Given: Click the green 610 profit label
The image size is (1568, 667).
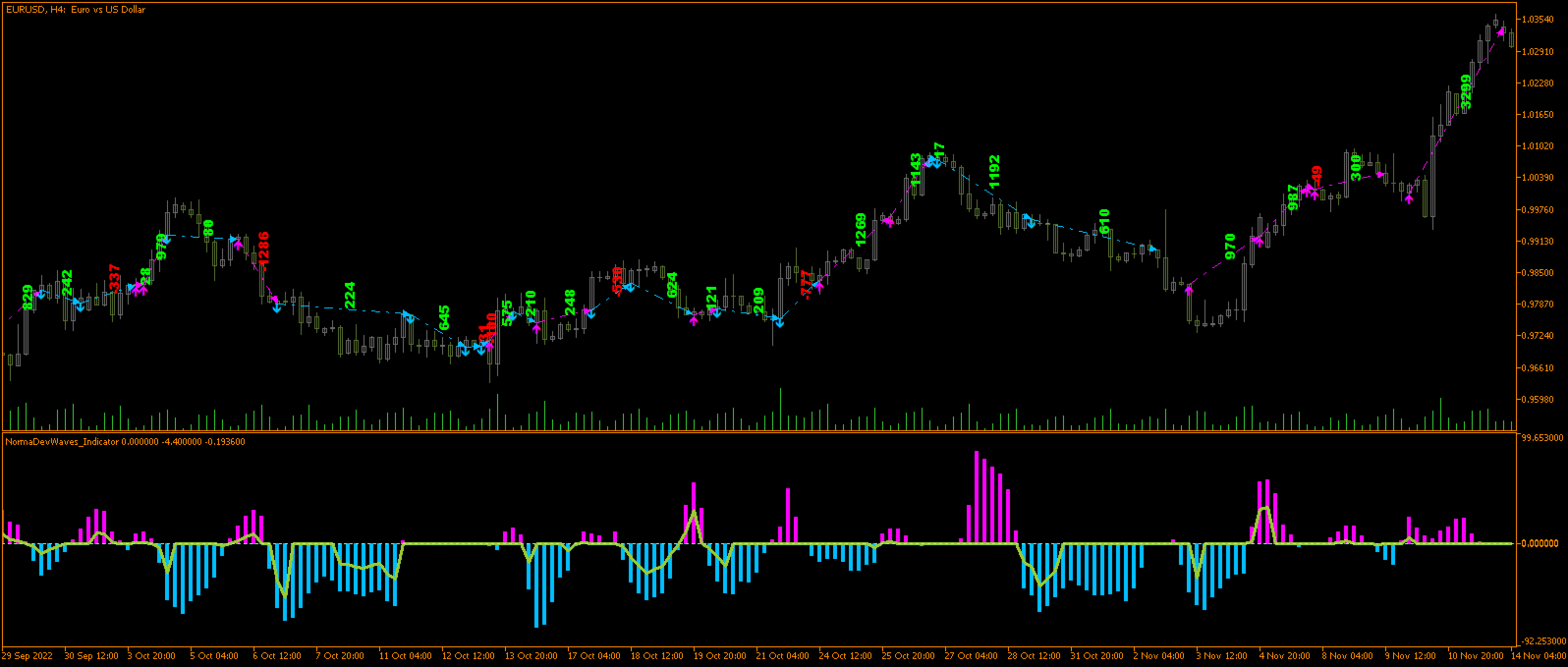Looking at the screenshot, I should pyautogui.click(x=1104, y=221).
